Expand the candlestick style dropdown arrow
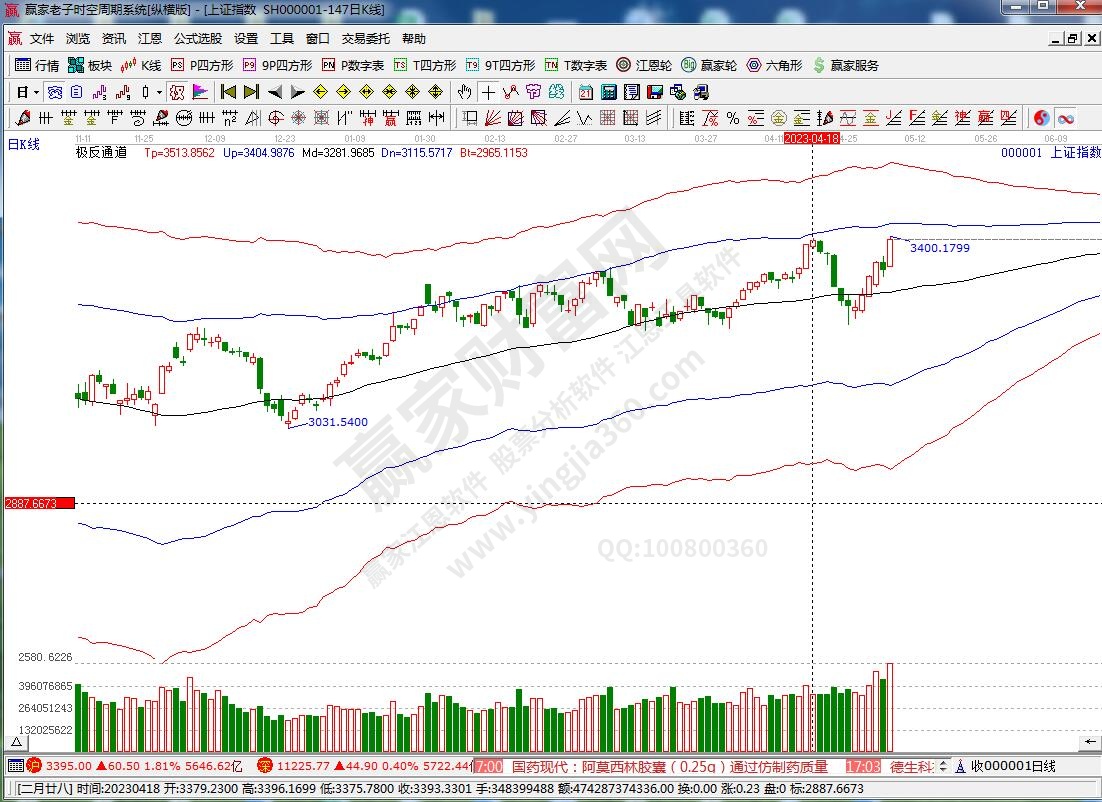 click(158, 92)
